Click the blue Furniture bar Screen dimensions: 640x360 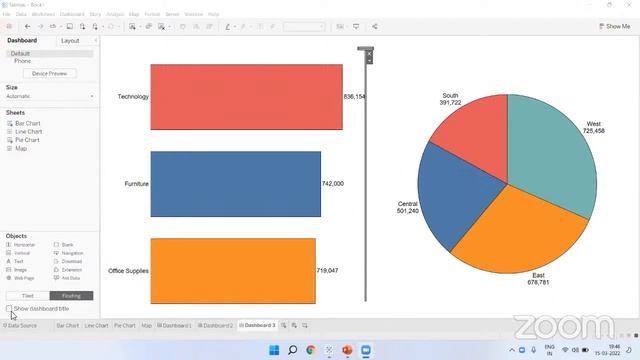(x=236, y=184)
